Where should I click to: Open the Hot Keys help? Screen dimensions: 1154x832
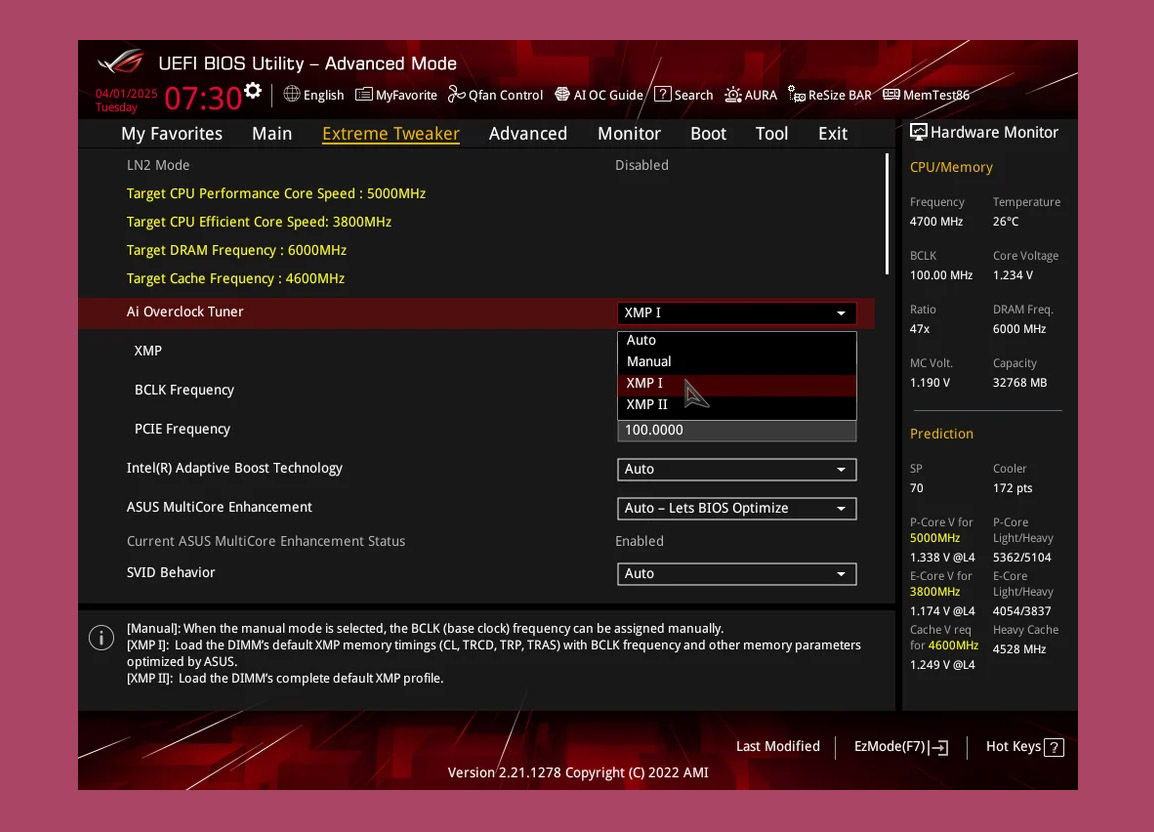coord(1024,747)
